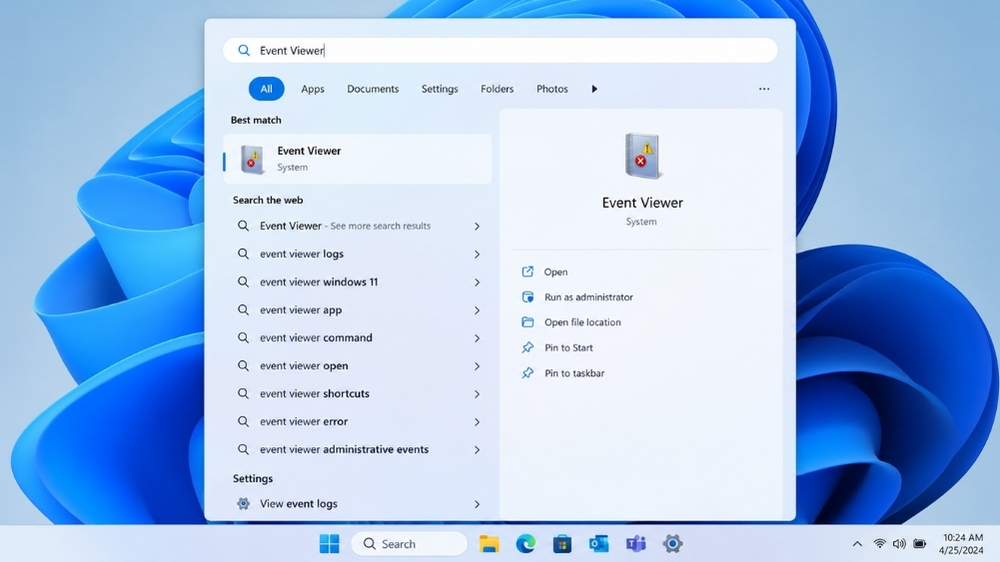Click the Open file location folder icon
Screen dimensions: 1000x562
pyautogui.click(x=527, y=322)
